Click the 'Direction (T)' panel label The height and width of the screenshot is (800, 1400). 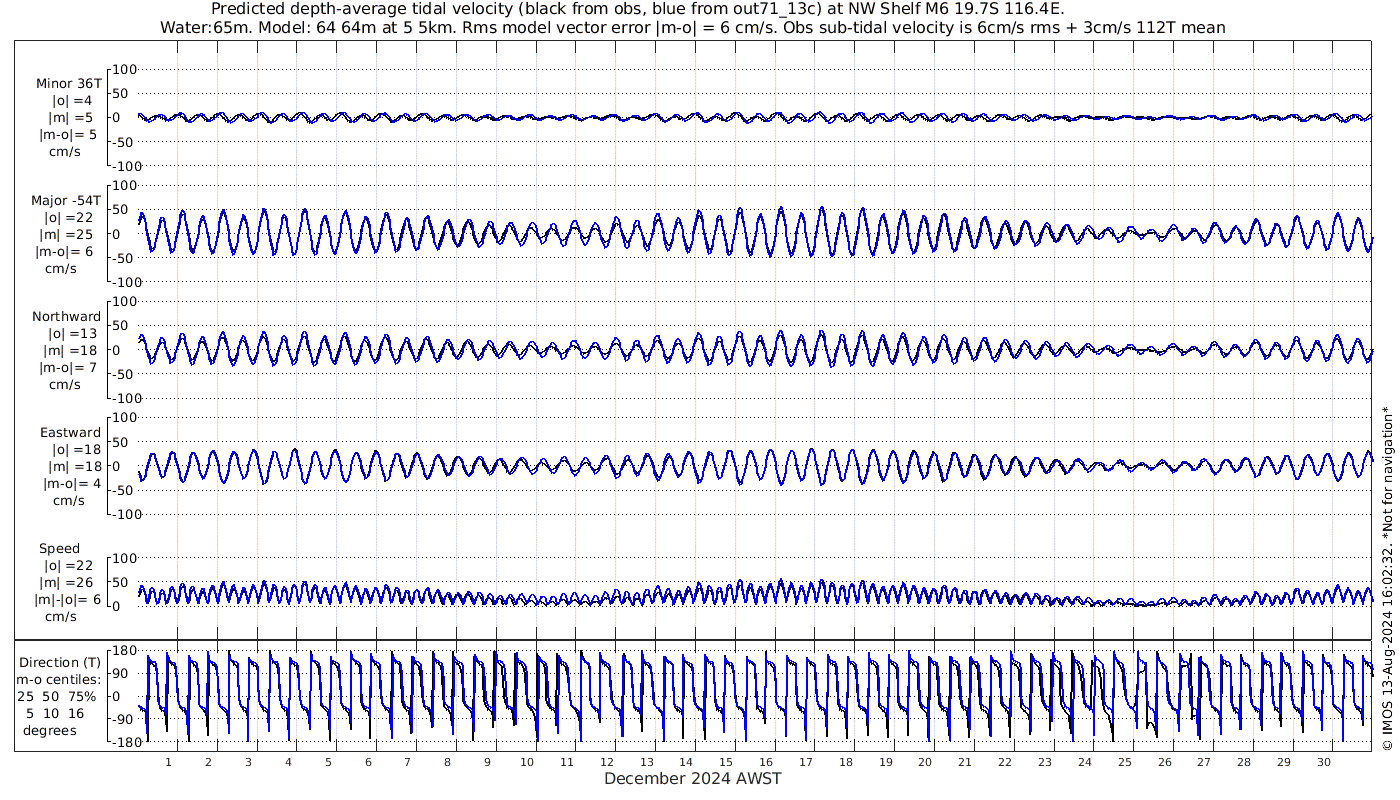(x=60, y=663)
